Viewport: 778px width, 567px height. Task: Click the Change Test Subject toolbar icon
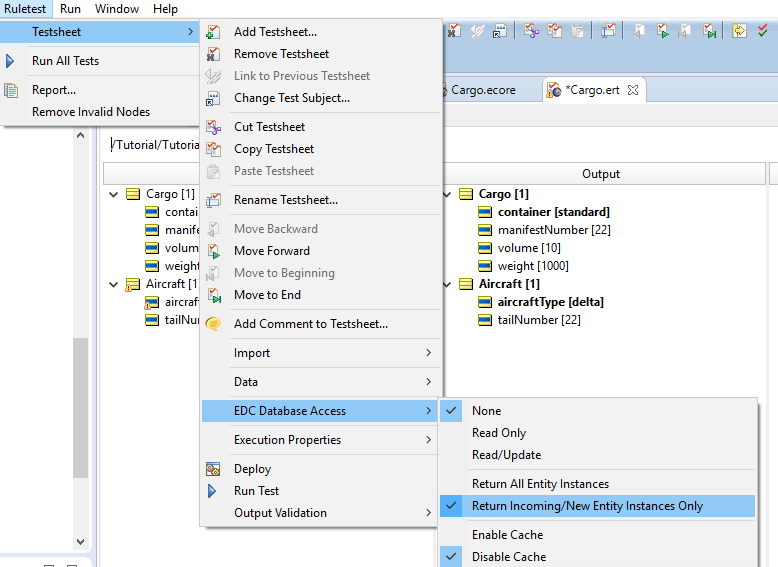click(500, 31)
